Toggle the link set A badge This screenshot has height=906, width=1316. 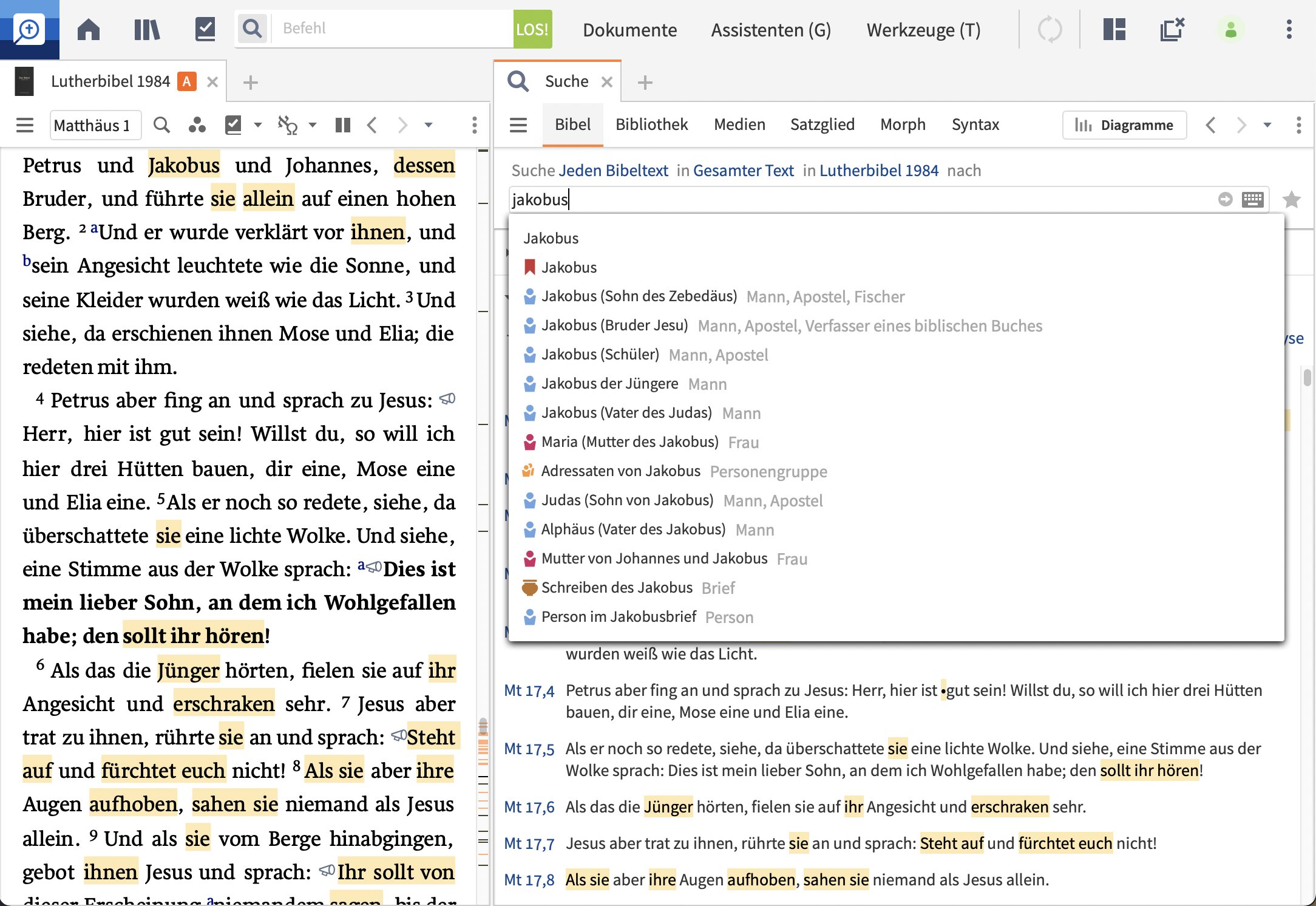(187, 81)
